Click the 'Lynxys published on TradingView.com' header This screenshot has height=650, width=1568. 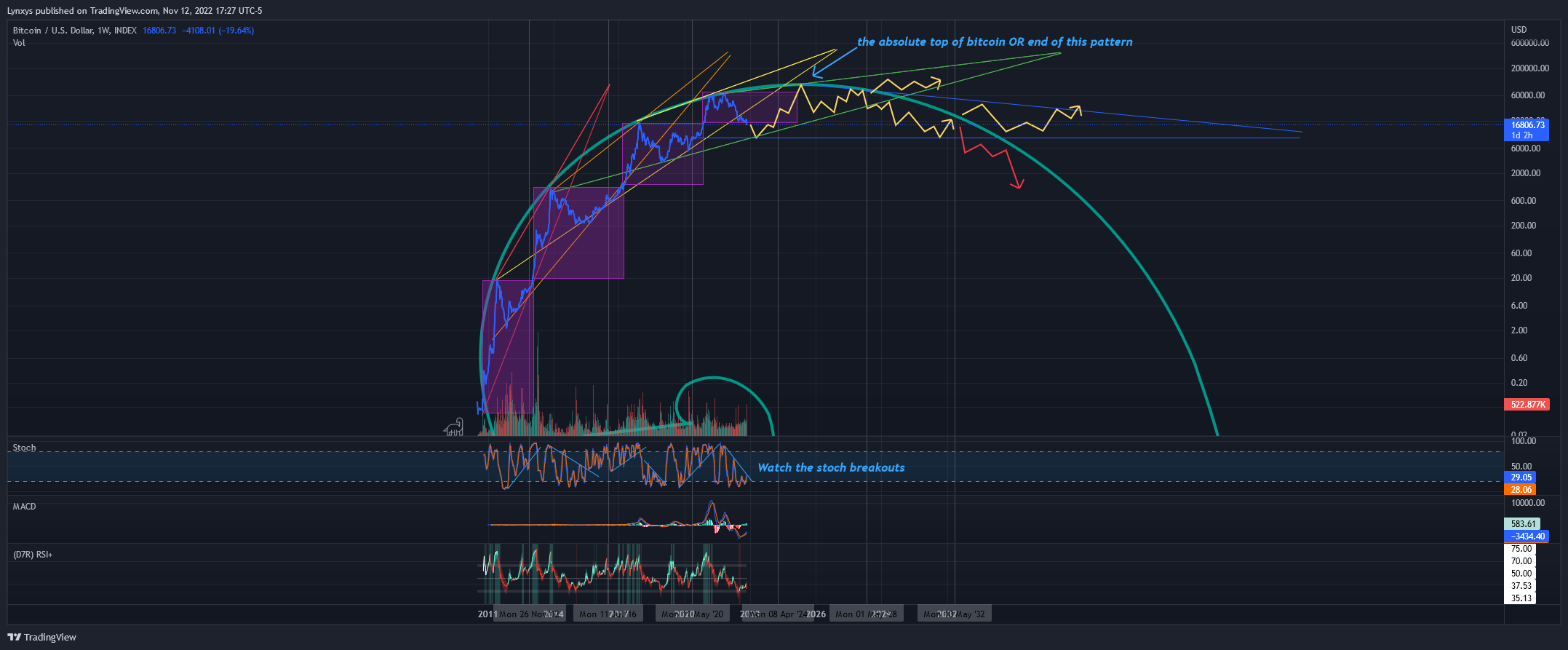(x=135, y=11)
